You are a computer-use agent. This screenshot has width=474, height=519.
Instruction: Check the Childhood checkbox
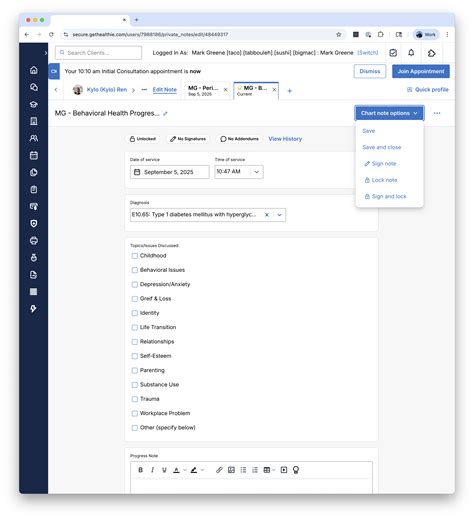point(134,256)
